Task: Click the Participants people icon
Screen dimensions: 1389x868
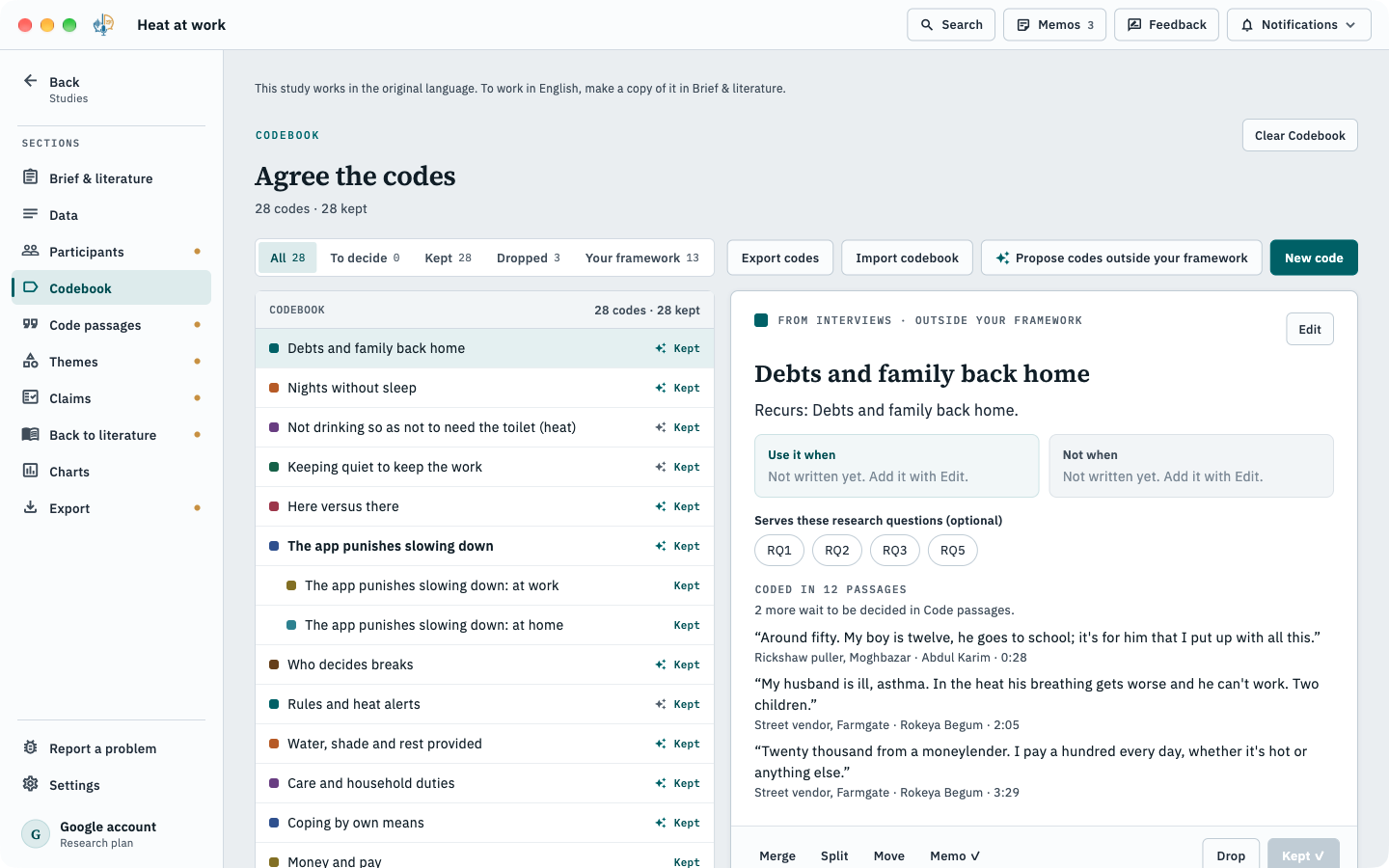Action: point(31,251)
